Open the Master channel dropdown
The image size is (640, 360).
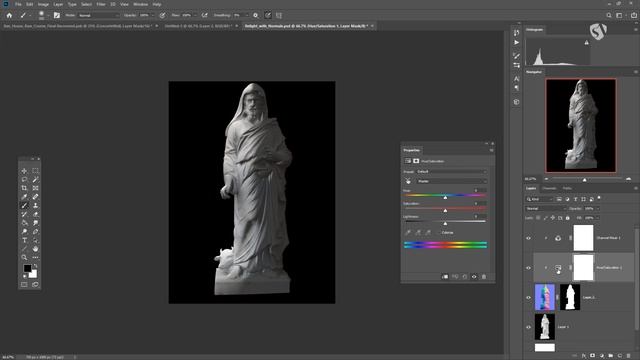[x=451, y=181]
